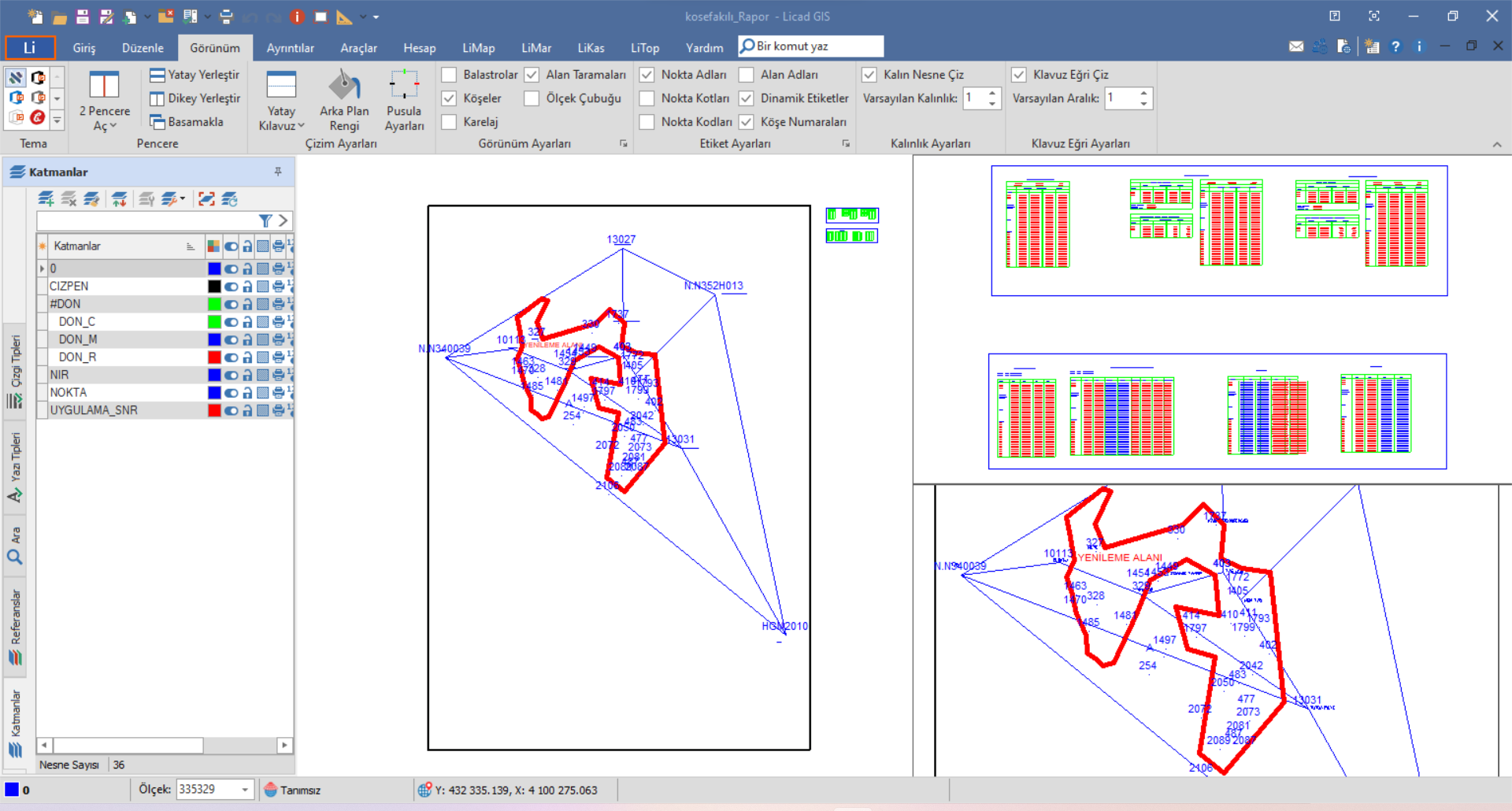Uncheck the Köşeler checkbox

[x=449, y=98]
